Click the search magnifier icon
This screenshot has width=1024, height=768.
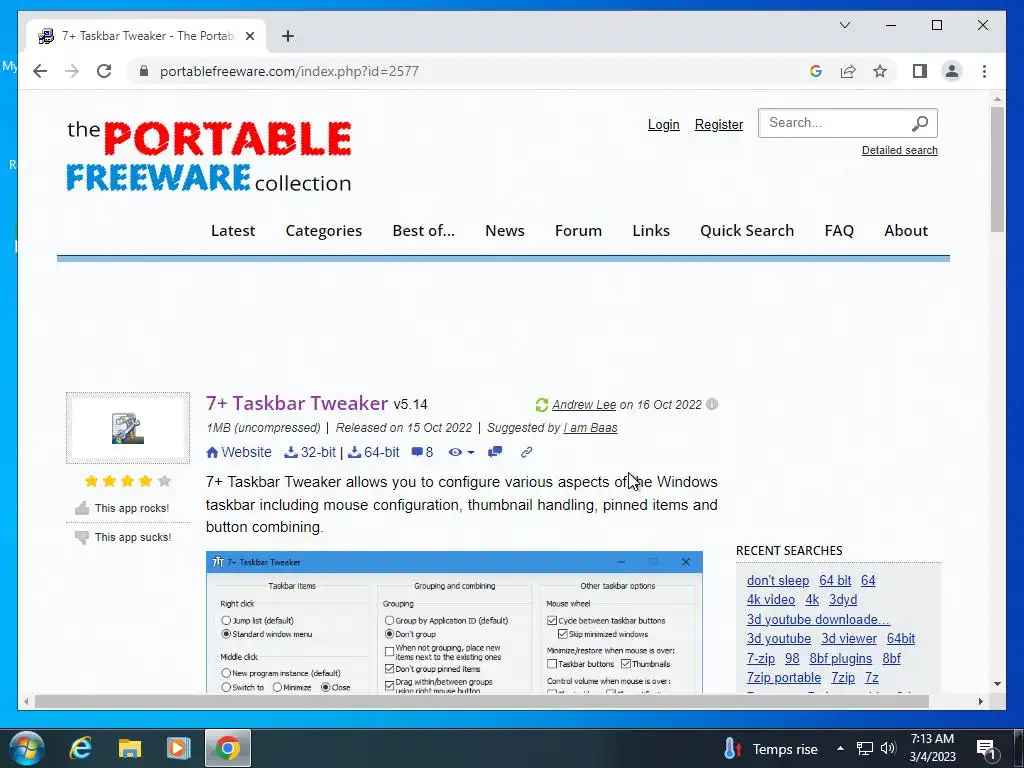pos(920,123)
